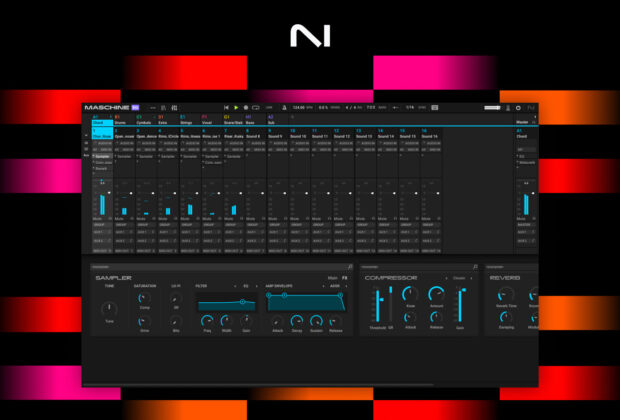
Task: Click the NI logo in Maschine header
Action: (531, 108)
